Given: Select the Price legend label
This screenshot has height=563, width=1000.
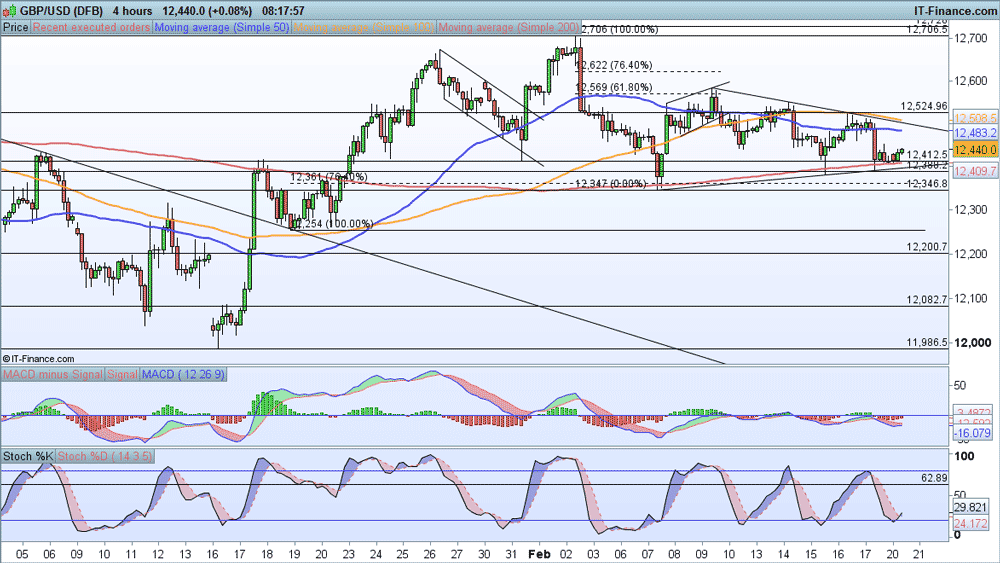Looking at the screenshot, I should point(15,27).
